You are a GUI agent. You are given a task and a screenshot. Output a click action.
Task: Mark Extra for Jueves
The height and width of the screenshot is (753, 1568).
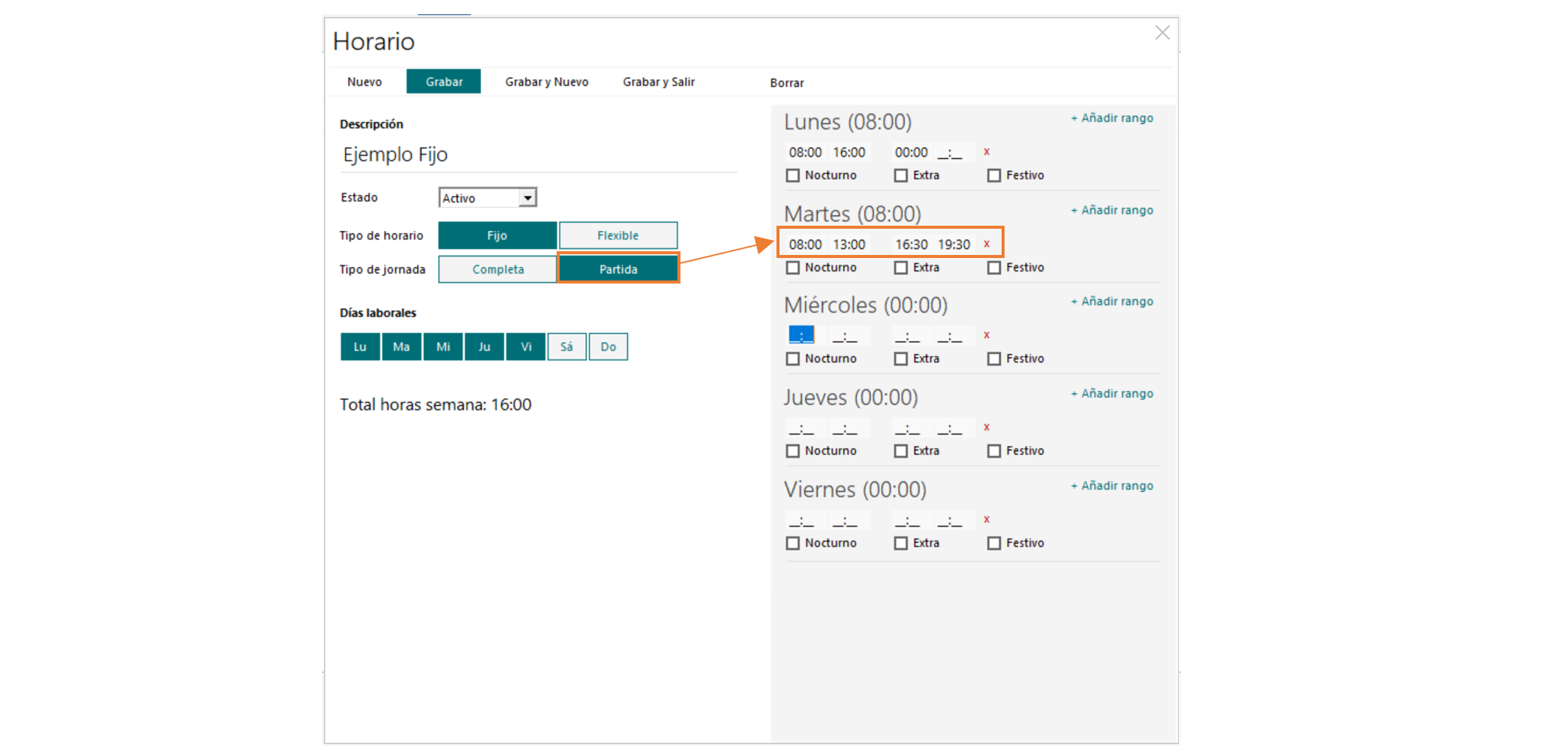tap(901, 451)
